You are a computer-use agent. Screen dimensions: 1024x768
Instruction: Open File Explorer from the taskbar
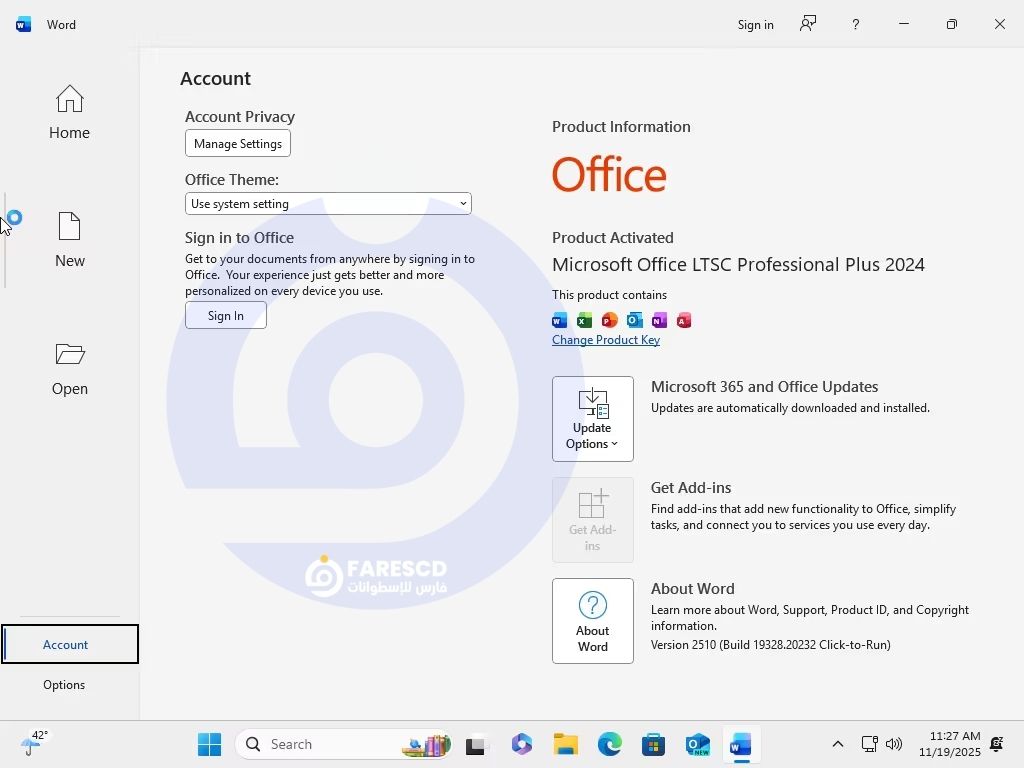point(566,744)
